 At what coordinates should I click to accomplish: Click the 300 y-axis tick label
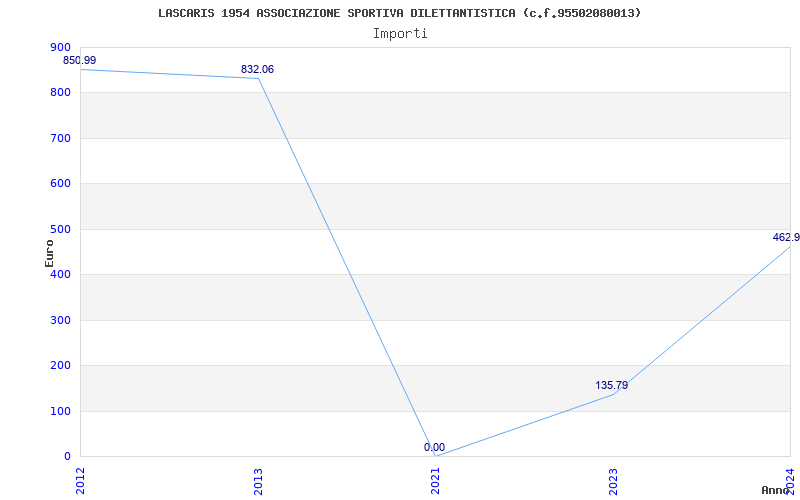click(60, 320)
